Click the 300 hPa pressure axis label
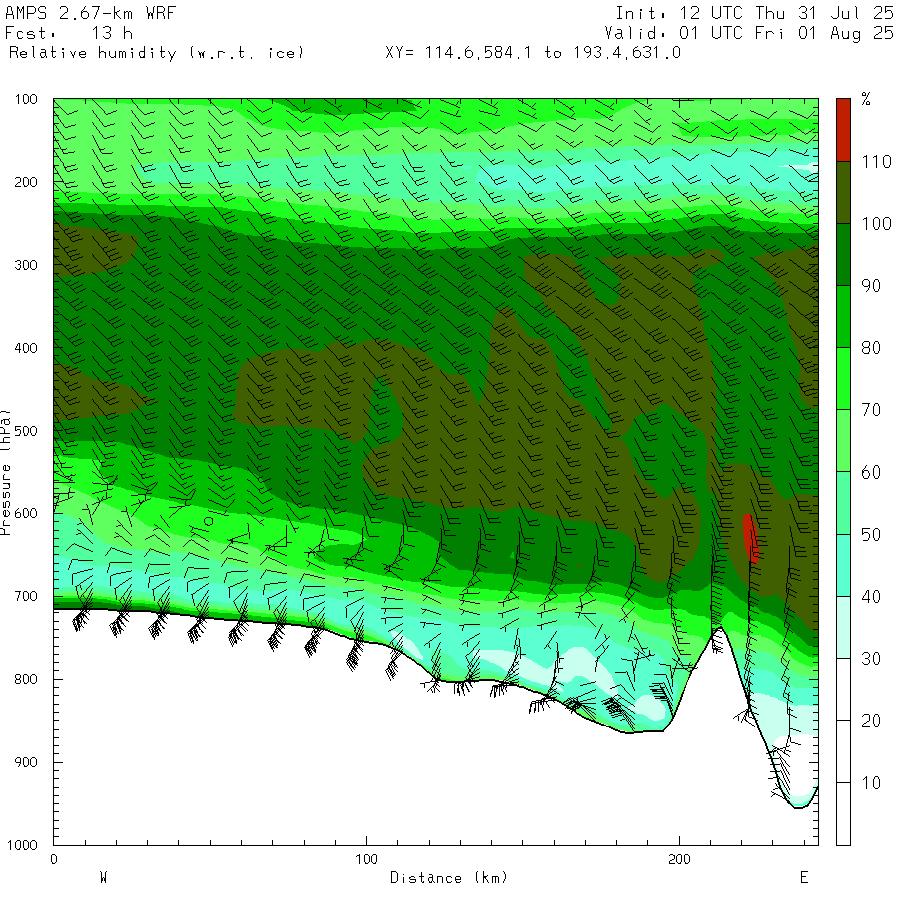This screenshot has height=900, width=900. pos(26,265)
